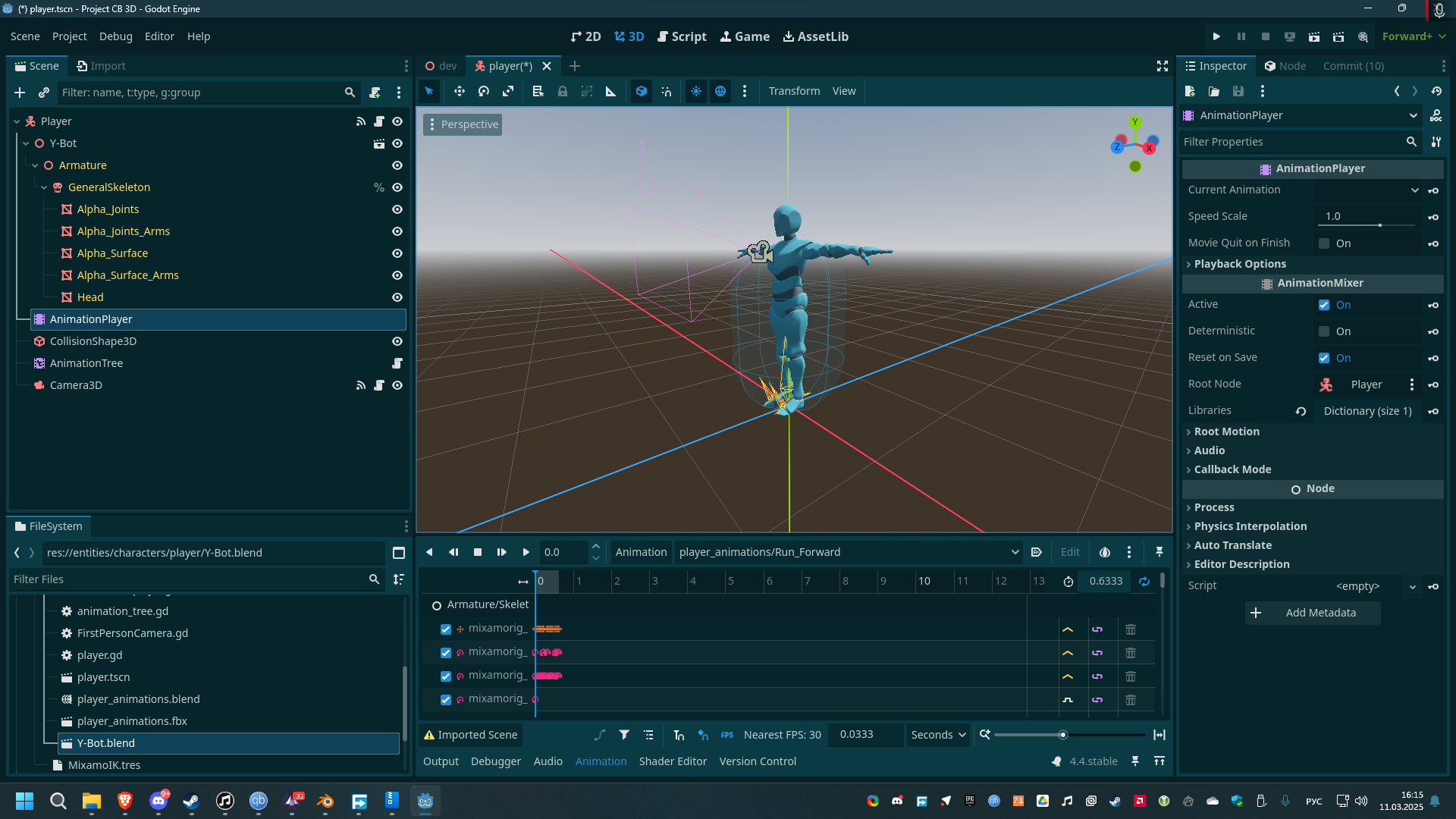Open Current Animation dropdown
This screenshot has height=819, width=1456.
[1367, 190]
